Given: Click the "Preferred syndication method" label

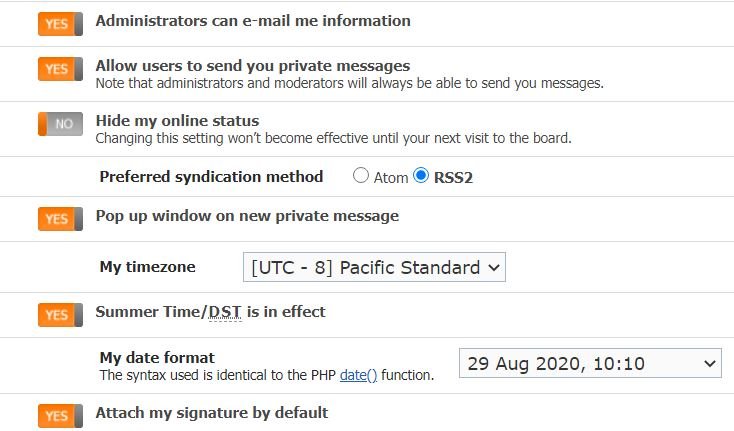Looking at the screenshot, I should 211,177.
